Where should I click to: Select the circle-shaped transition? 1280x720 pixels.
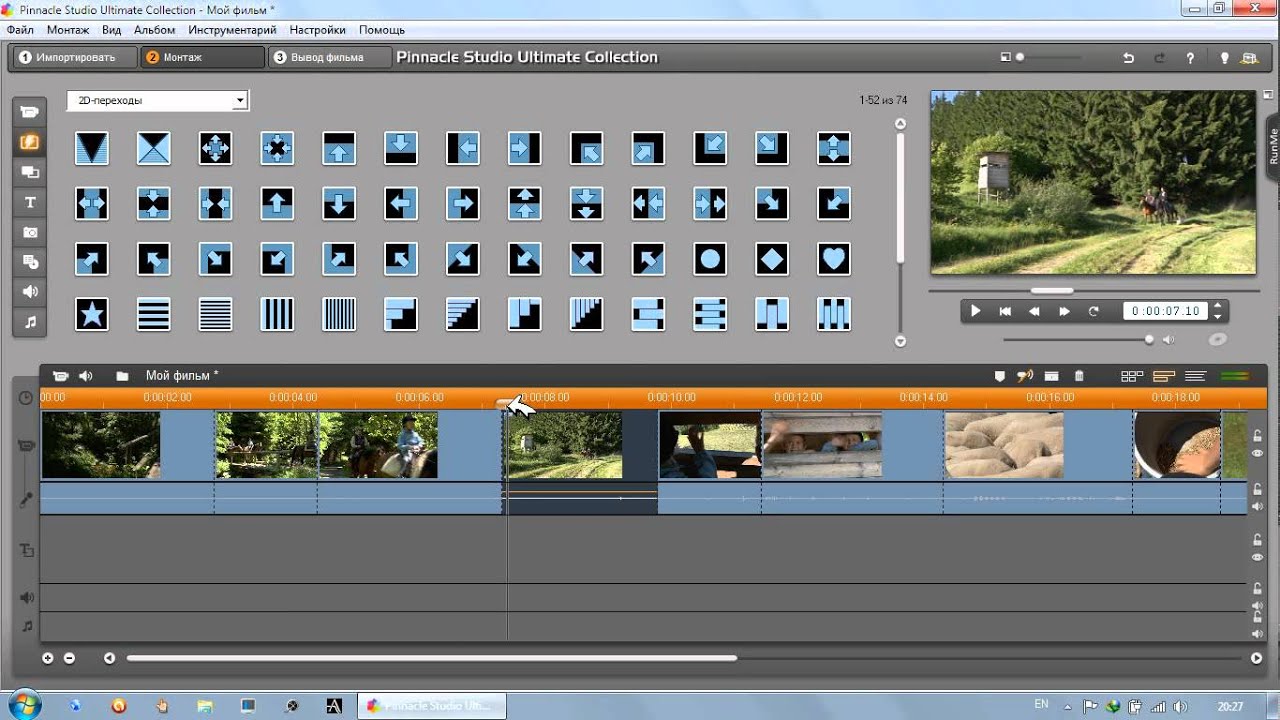coord(710,259)
